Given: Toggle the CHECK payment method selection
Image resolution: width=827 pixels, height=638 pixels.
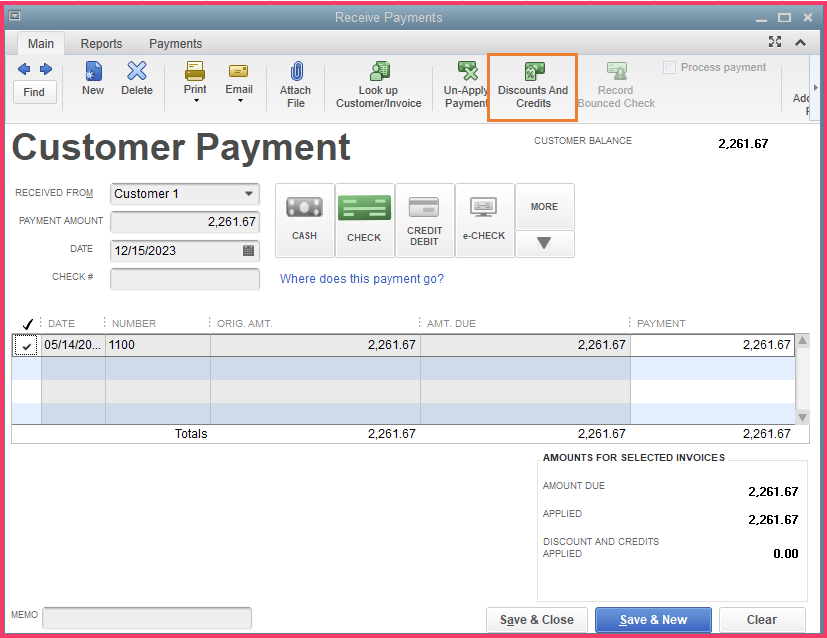Looking at the screenshot, I should 364,218.
